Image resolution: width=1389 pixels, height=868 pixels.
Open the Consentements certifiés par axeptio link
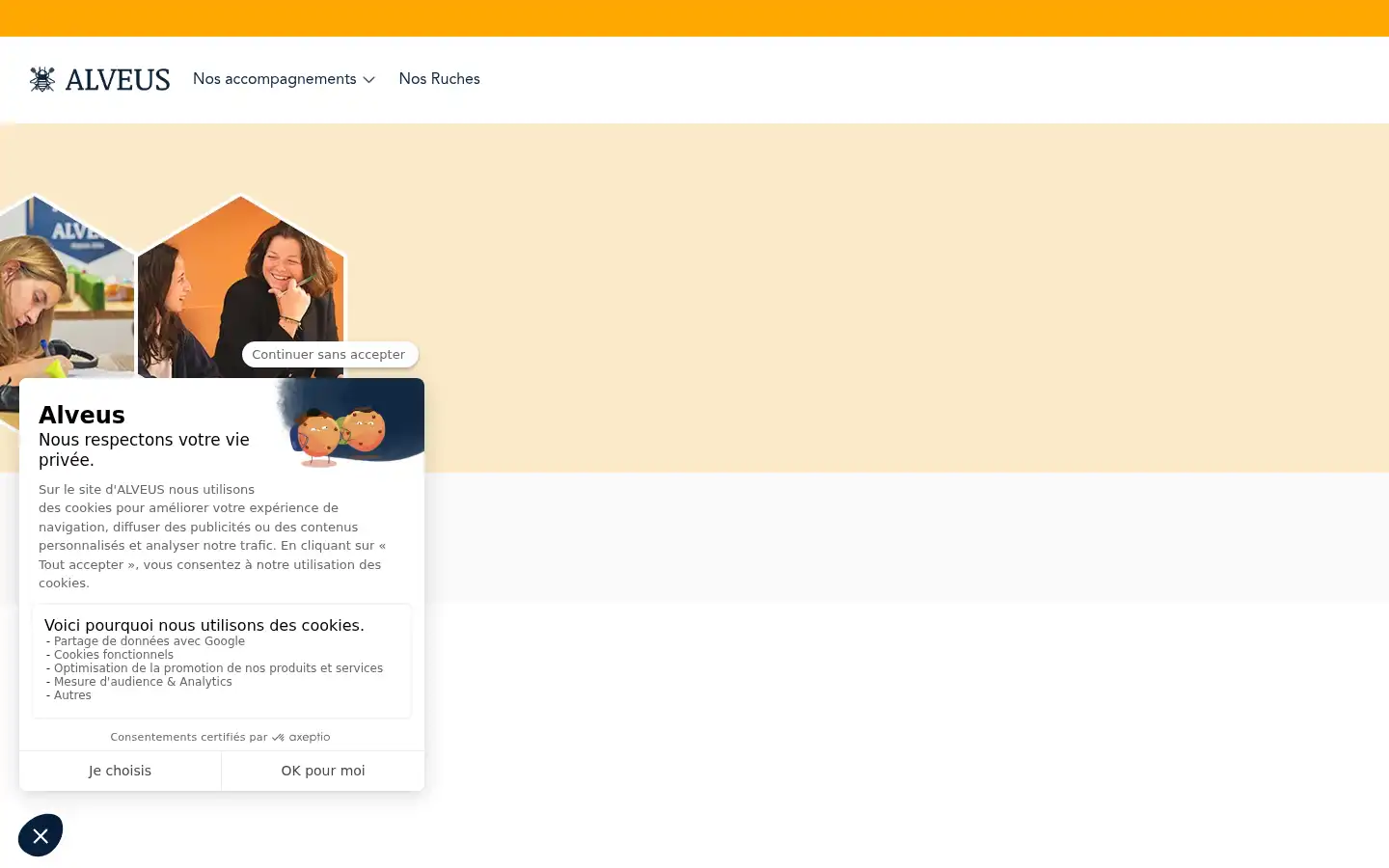pyautogui.click(x=220, y=737)
